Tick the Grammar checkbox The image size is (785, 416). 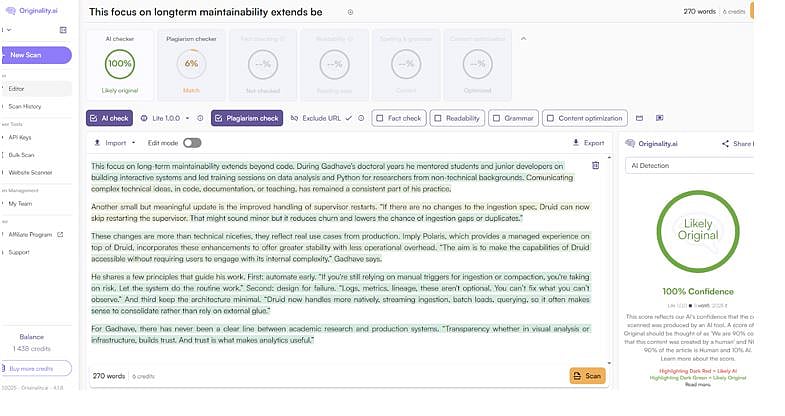click(496, 118)
